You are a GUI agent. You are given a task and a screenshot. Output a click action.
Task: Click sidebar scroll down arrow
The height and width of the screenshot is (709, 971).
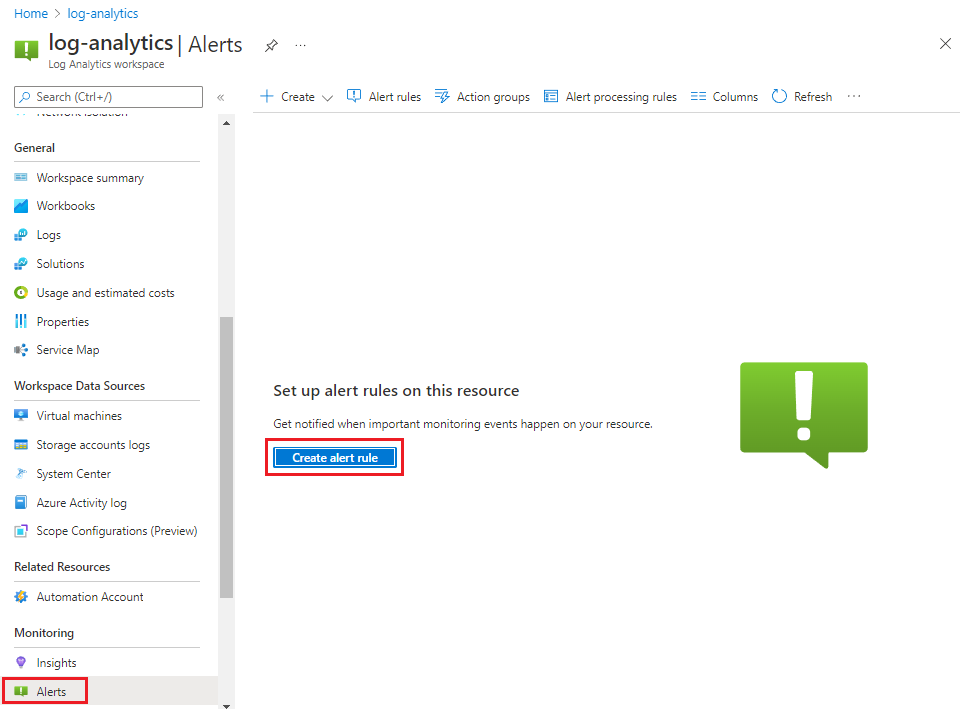(227, 705)
